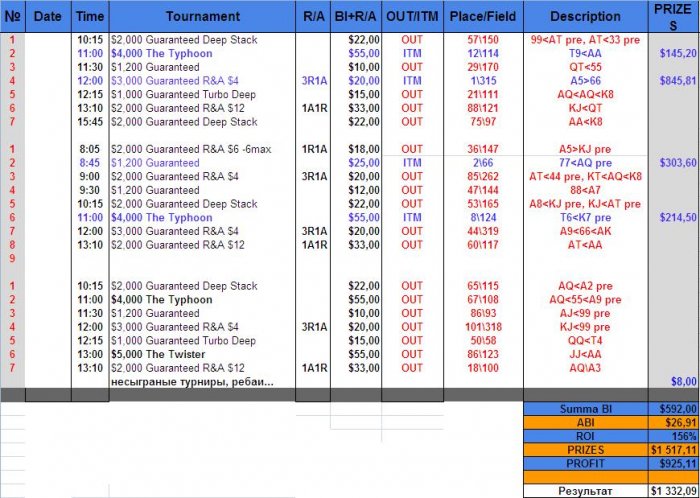Select description cell T6<K7 pre
Viewport: 700px width, 498px height.
pos(585,218)
